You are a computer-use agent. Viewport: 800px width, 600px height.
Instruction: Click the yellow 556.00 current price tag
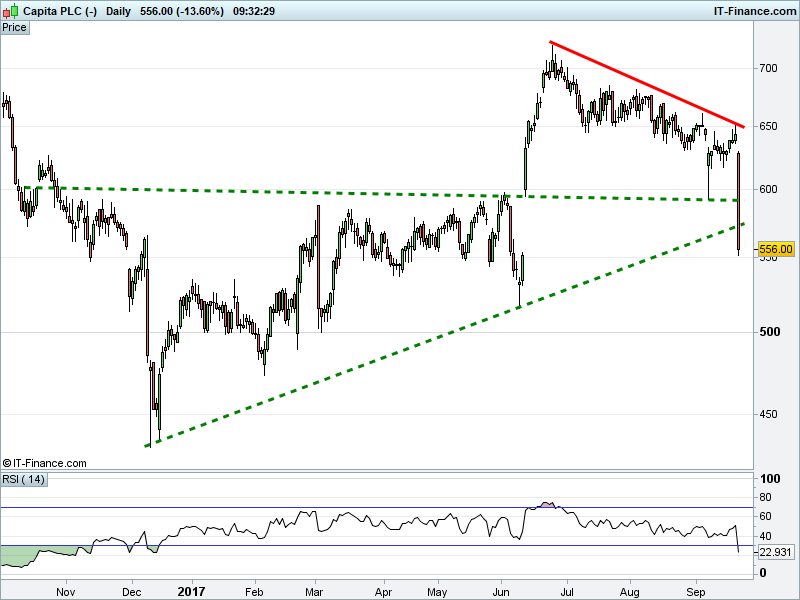click(776, 249)
